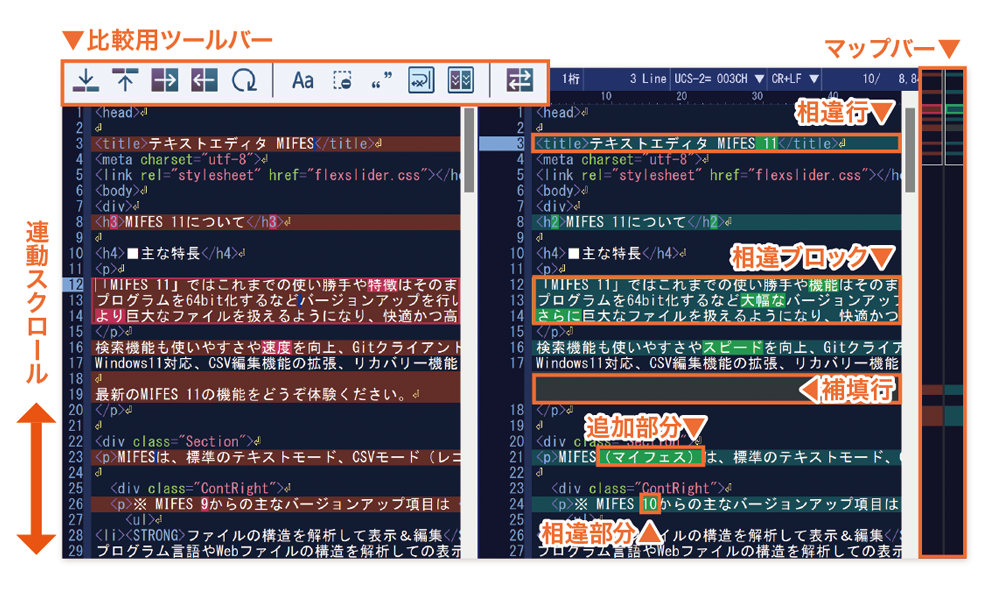Click line number 12 in left pane
The width and height of the screenshot is (1000, 600).
[76, 285]
